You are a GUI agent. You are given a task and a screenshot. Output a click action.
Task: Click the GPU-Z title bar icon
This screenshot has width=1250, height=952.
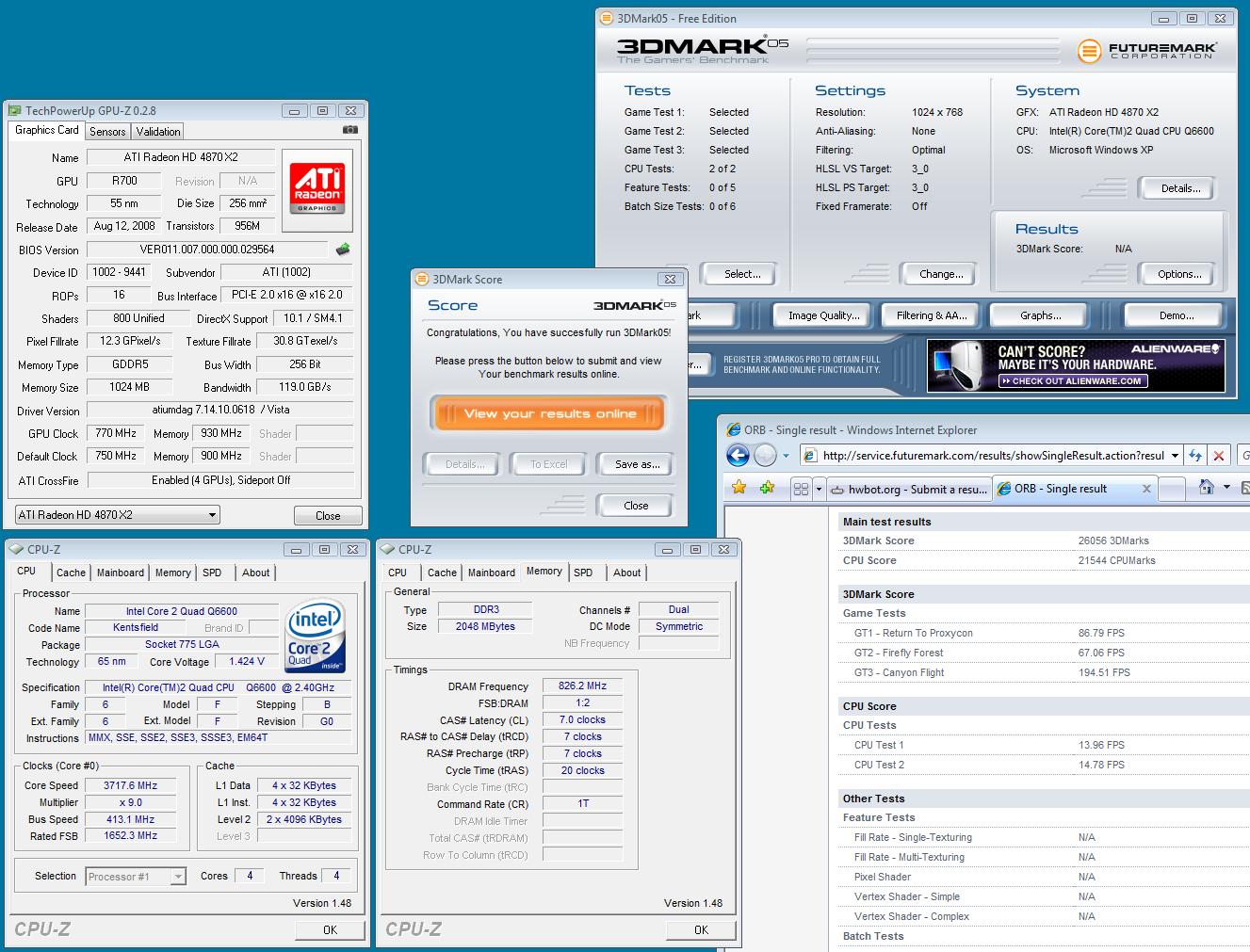pos(15,110)
